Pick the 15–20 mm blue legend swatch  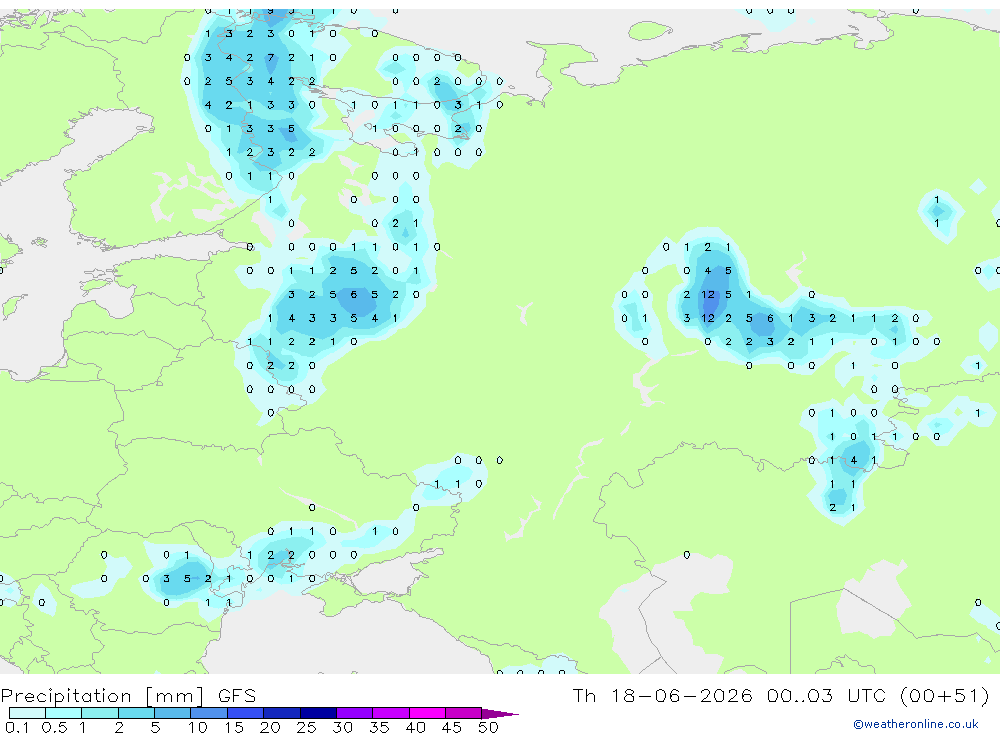click(245, 713)
